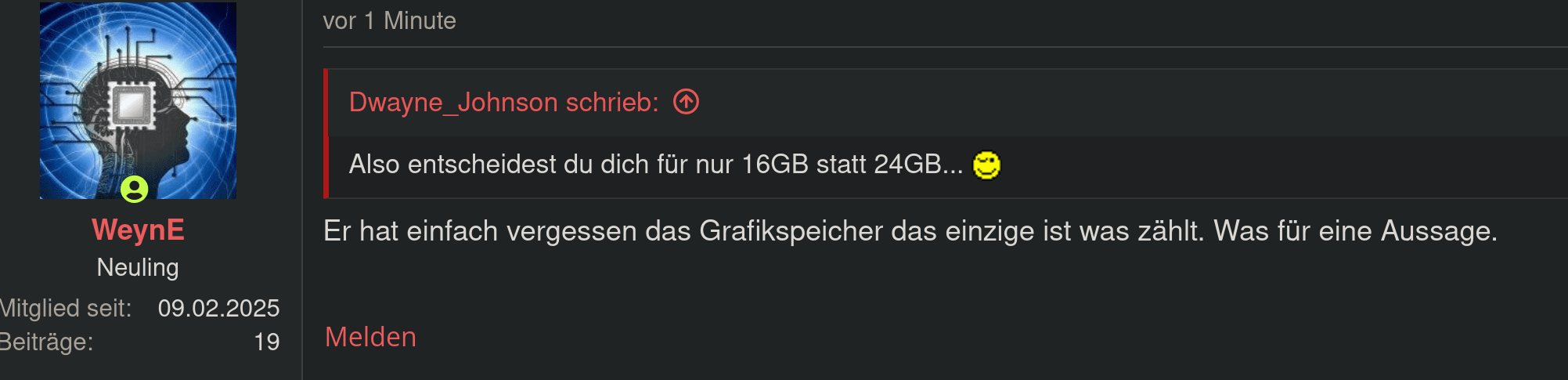
Task: Report the post via Melden
Action: [x=370, y=337]
